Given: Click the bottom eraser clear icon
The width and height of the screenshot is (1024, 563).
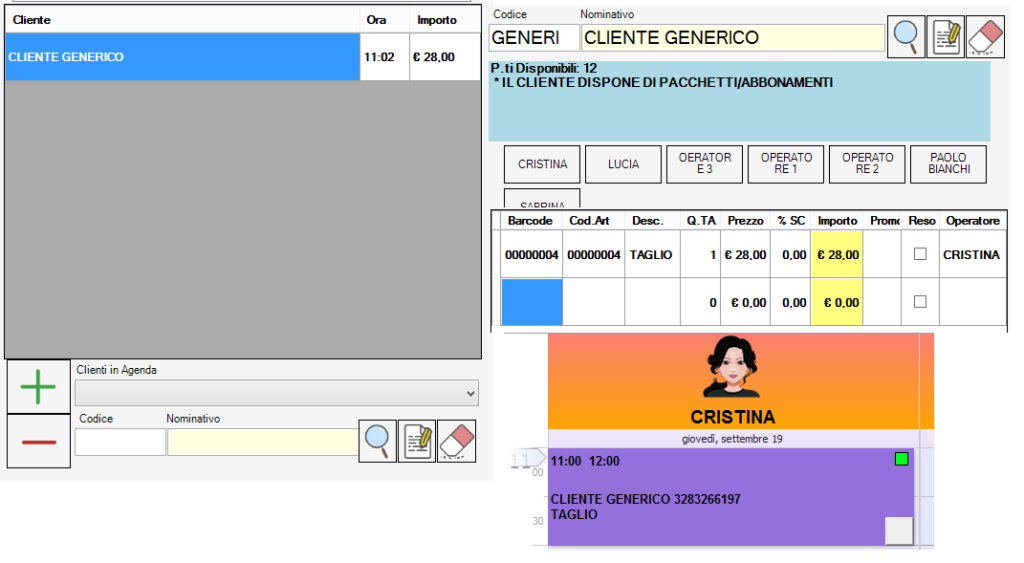Looking at the screenshot, I should [x=457, y=441].
